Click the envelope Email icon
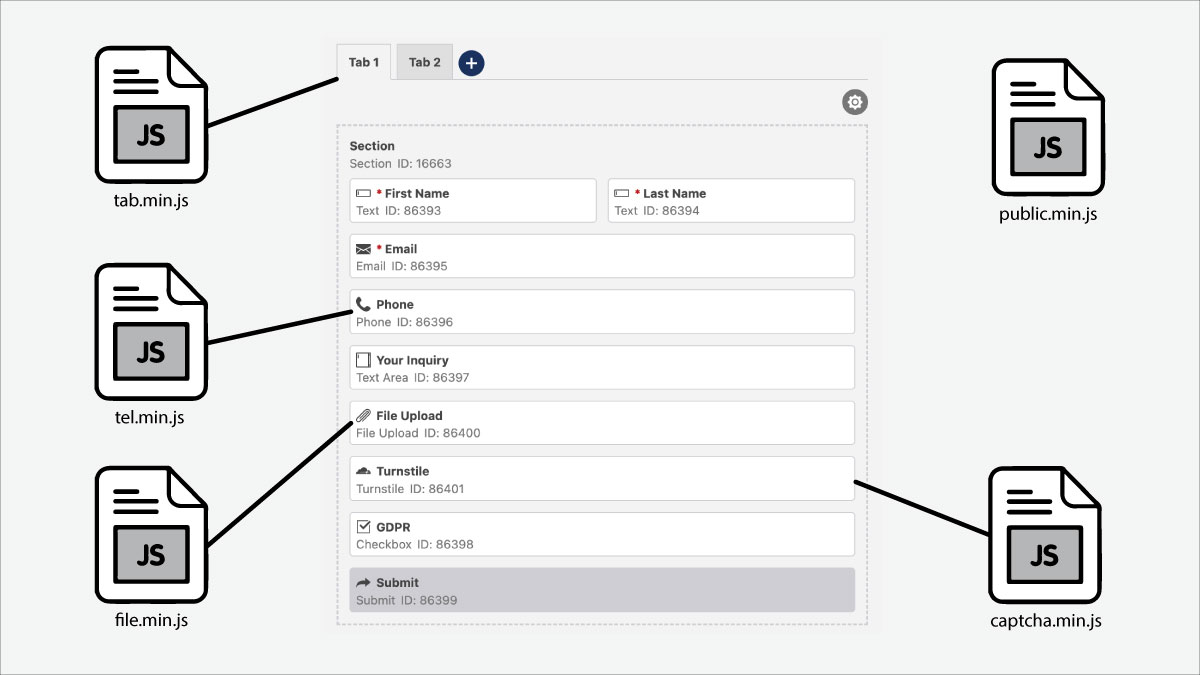 pyautogui.click(x=363, y=249)
